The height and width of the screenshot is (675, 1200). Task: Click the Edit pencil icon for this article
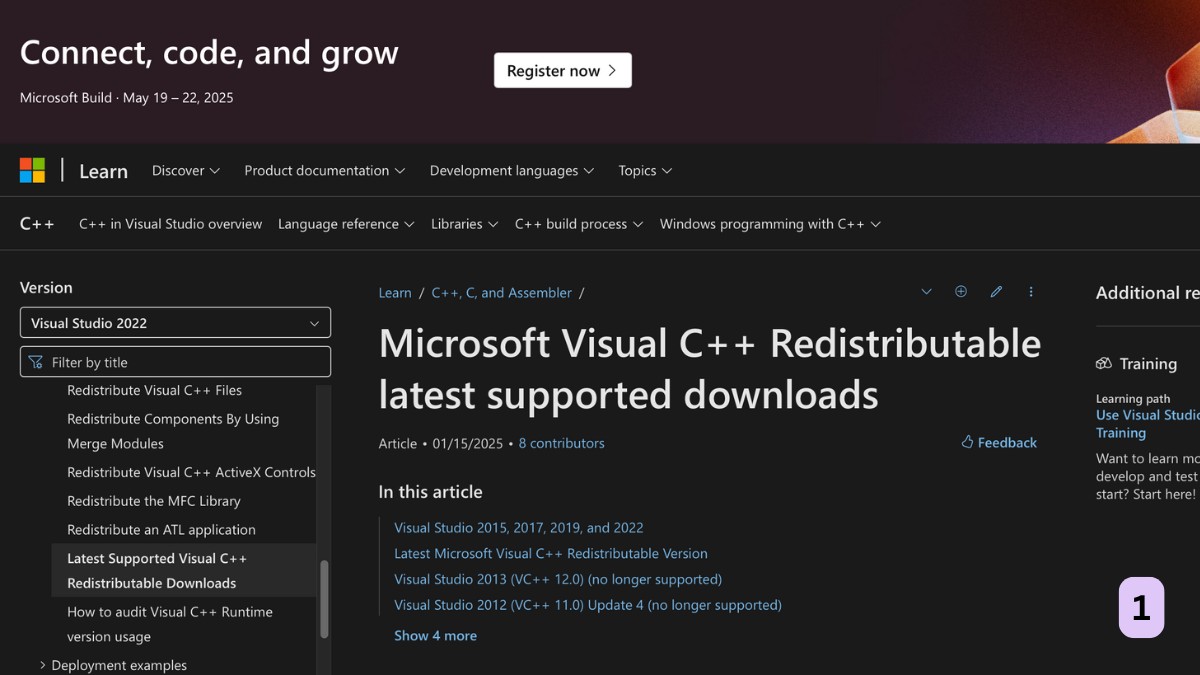click(996, 291)
